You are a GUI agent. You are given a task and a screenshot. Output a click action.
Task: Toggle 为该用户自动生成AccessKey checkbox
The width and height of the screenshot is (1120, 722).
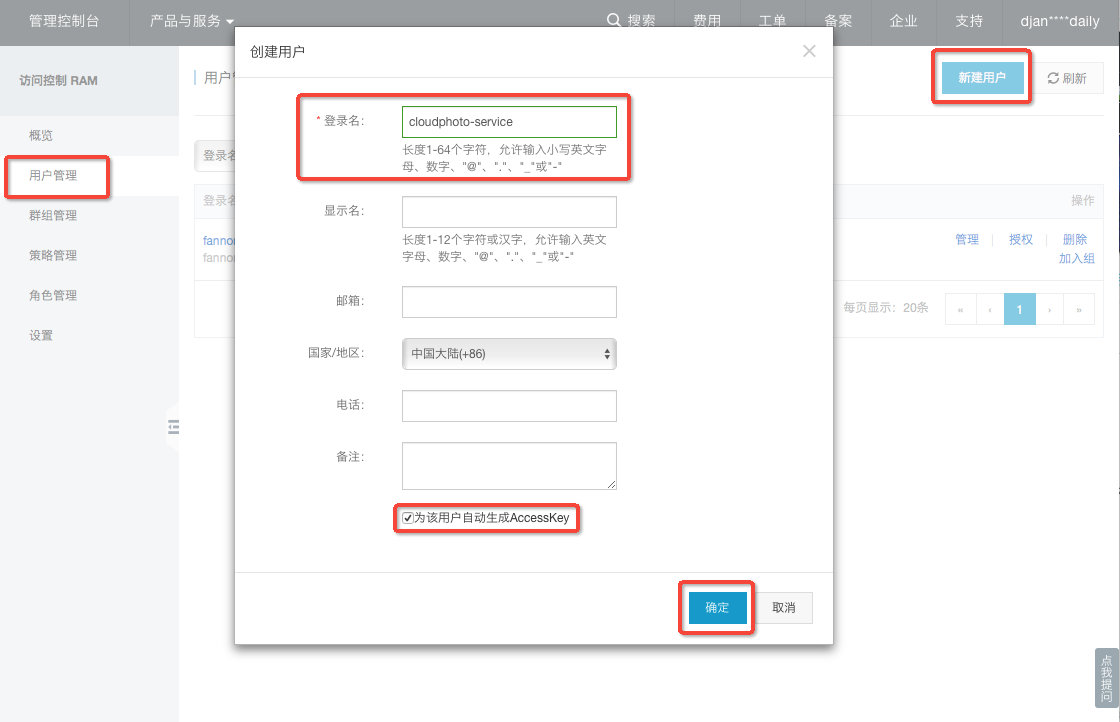point(408,518)
